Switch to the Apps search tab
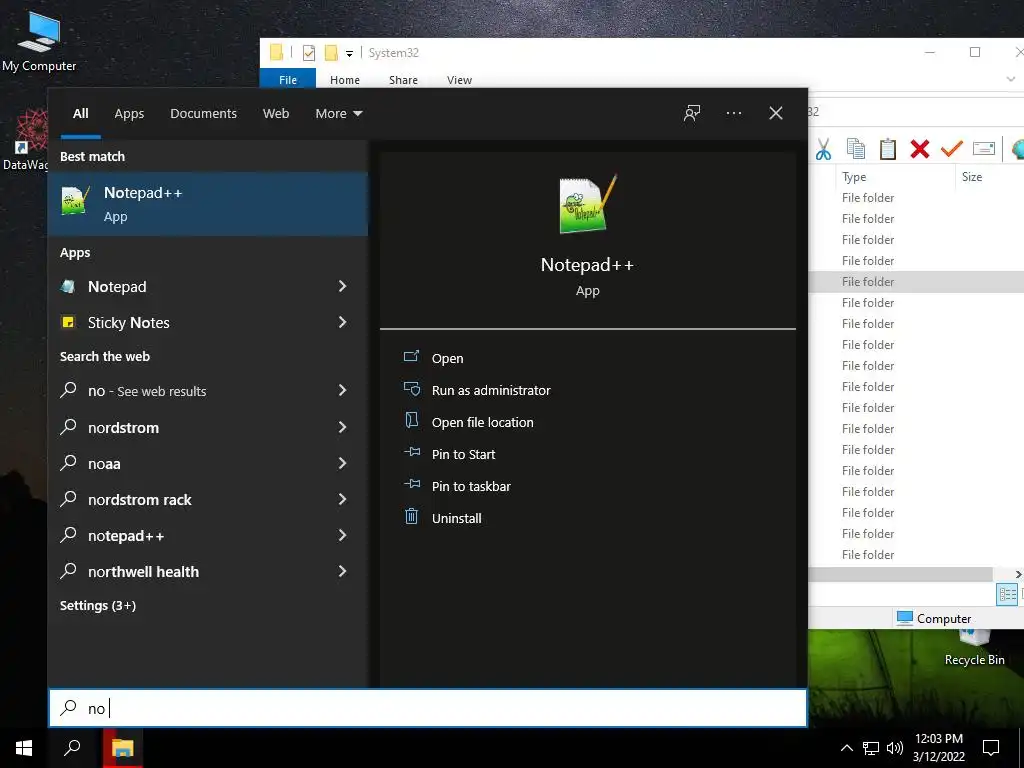 click(x=129, y=114)
